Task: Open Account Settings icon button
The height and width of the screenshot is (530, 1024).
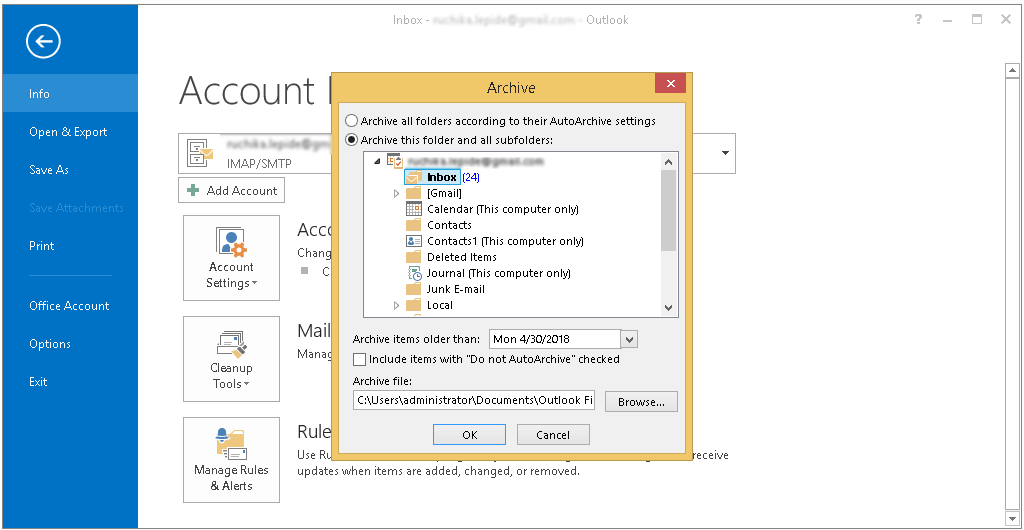Action: pyautogui.click(x=231, y=258)
